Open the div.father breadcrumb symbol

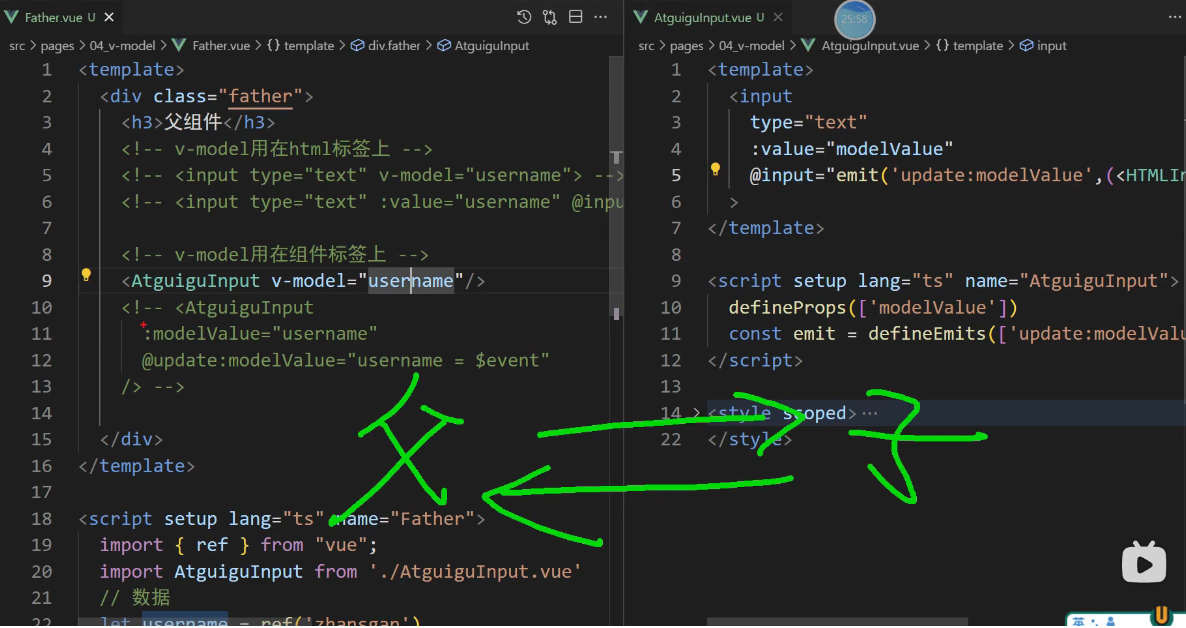coord(386,45)
